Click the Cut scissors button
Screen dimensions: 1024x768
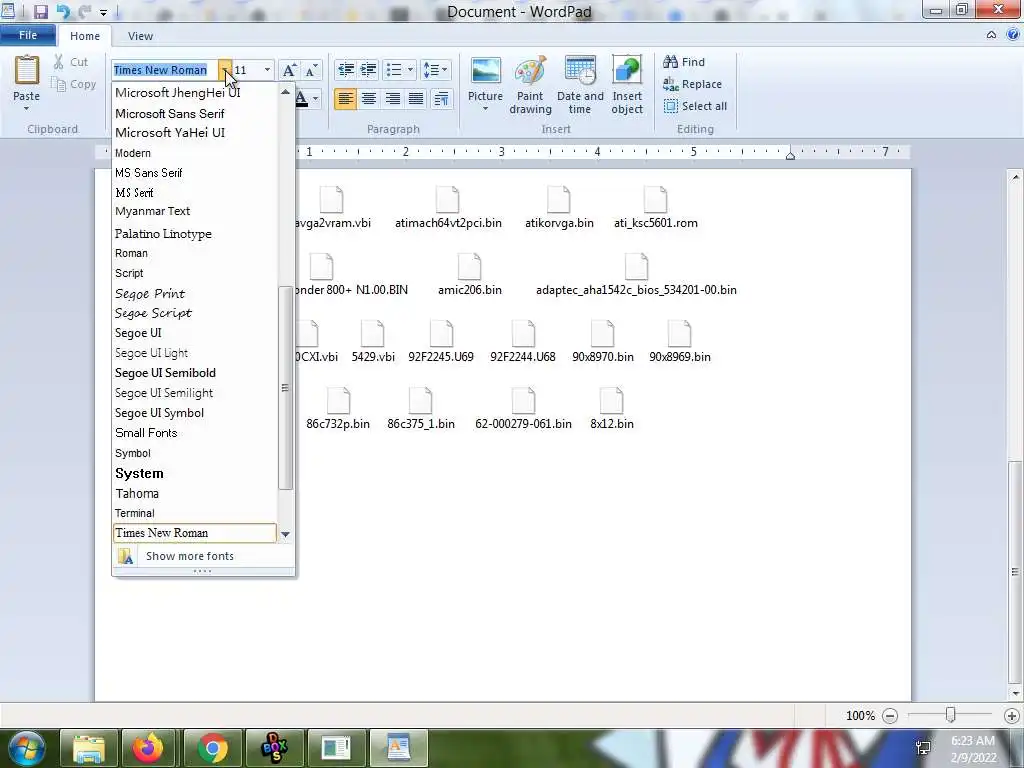[71, 62]
